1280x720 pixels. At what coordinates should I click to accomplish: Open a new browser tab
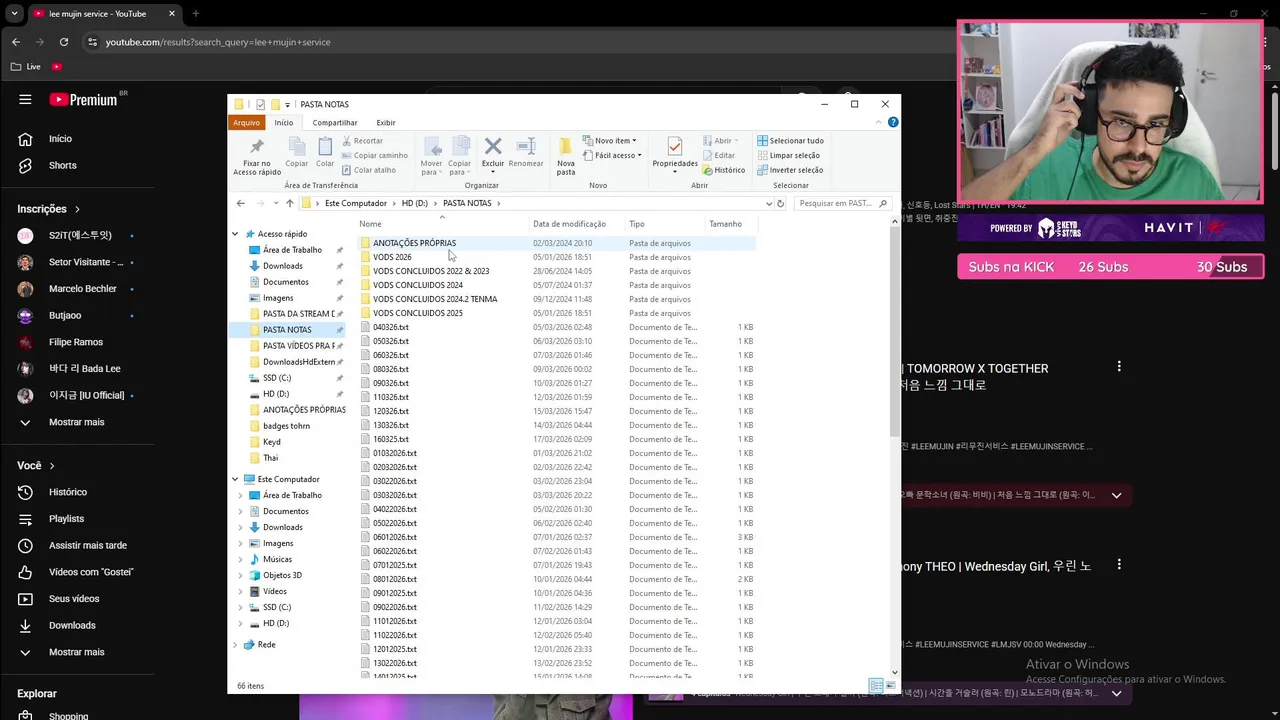pos(195,14)
